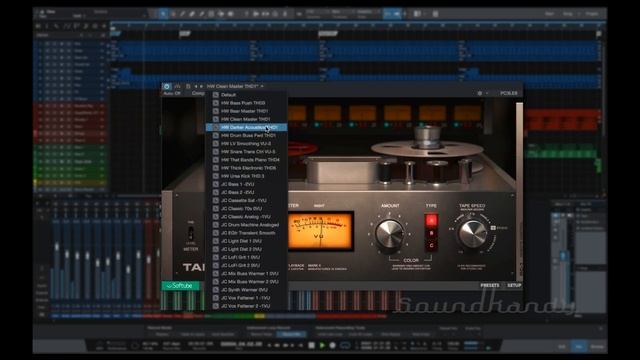Click the Softube logo

[x=180, y=286]
